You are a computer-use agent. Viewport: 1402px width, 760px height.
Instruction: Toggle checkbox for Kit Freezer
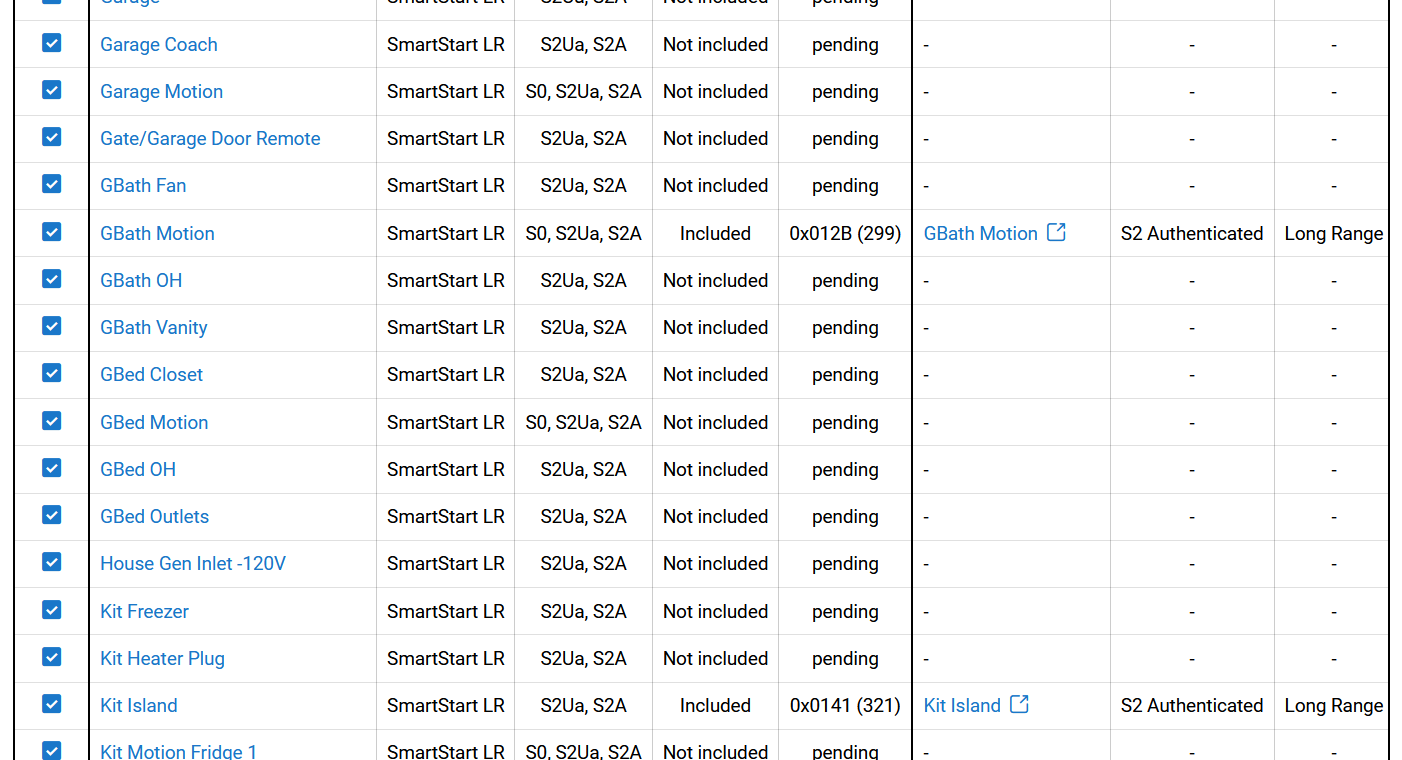point(52,610)
